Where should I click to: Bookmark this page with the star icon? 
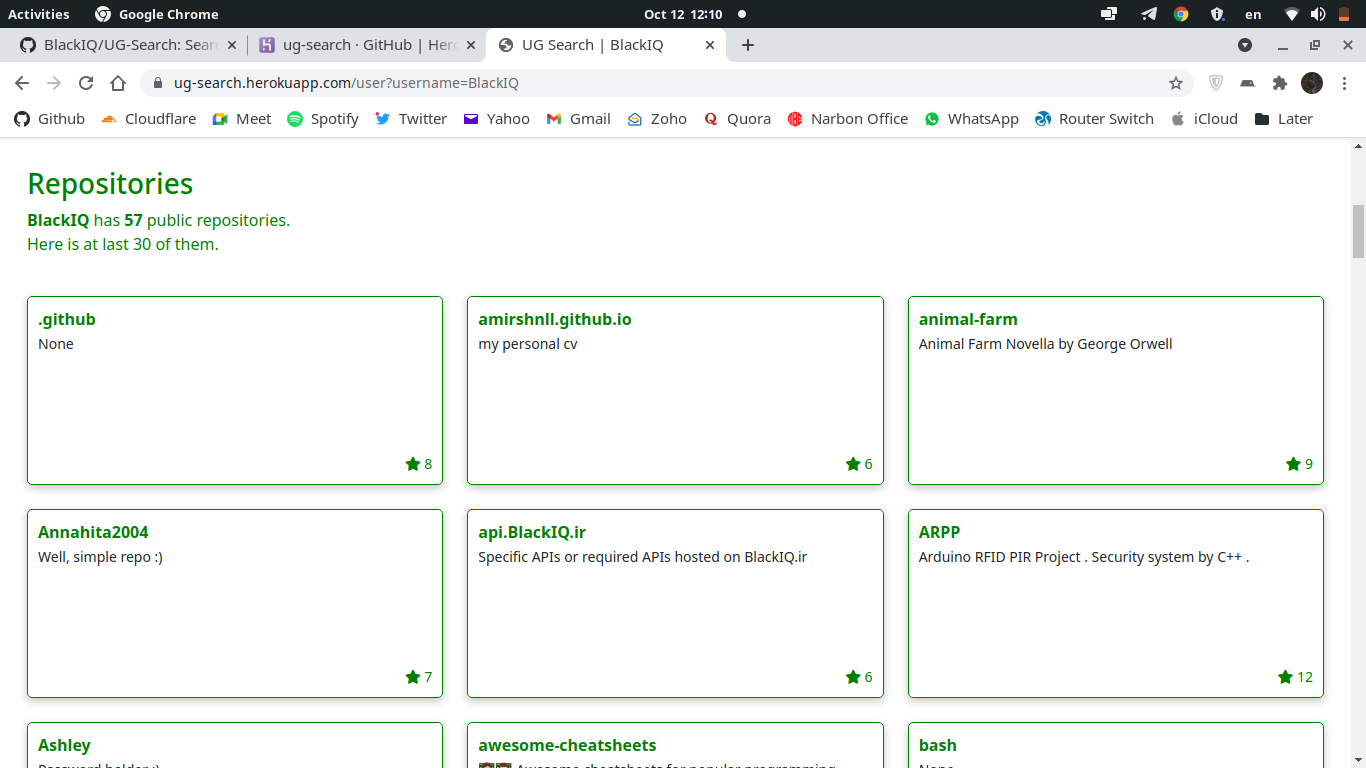1176,83
